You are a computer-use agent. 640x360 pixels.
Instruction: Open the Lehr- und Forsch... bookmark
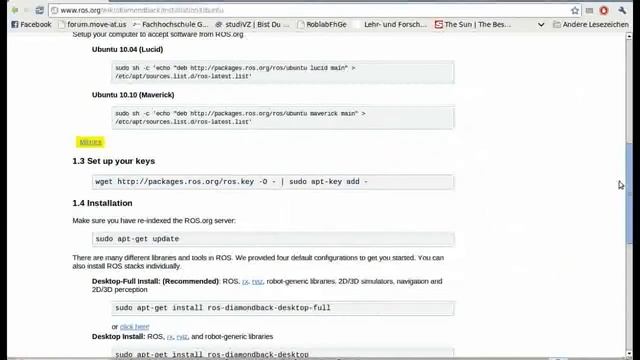click(391, 24)
